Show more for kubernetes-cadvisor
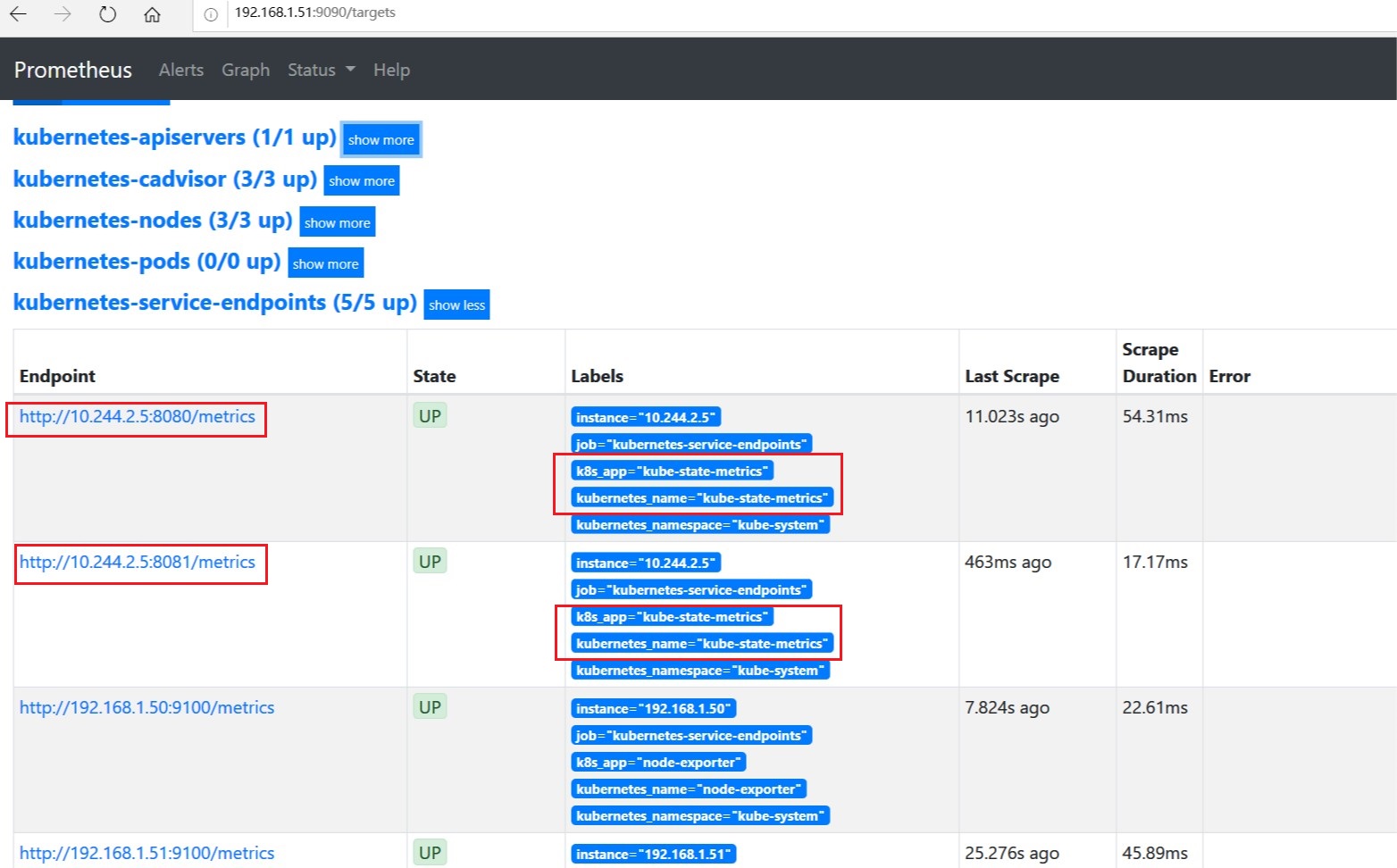The width and height of the screenshot is (1397, 868). [362, 180]
